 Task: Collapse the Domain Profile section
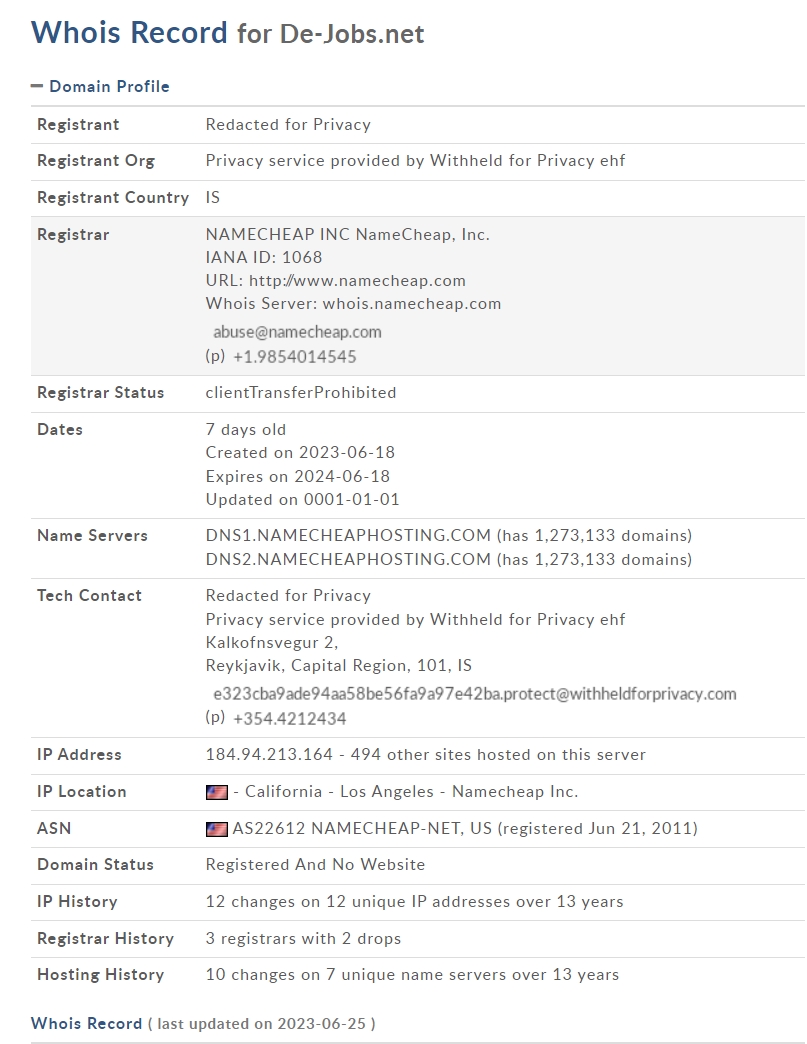37,87
